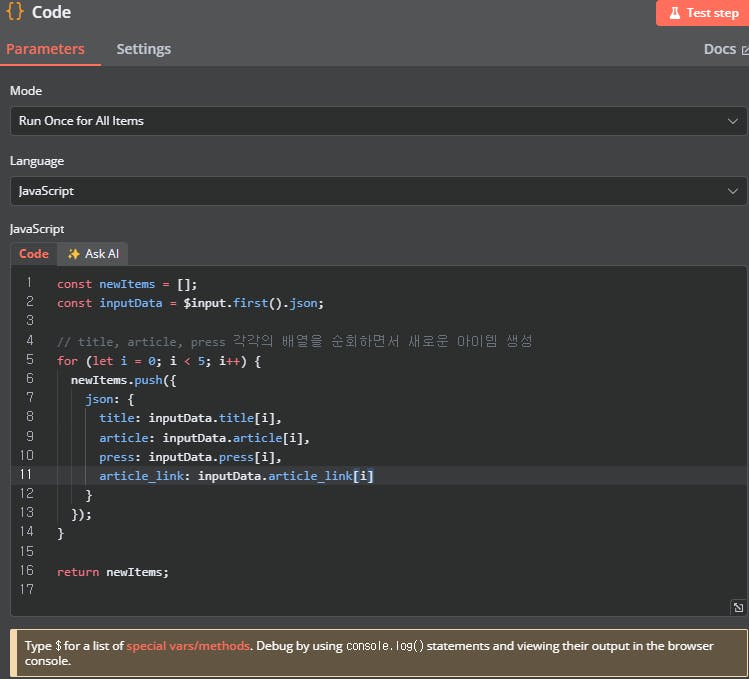Open the Mode dropdown Run Once for All Items
Image resolution: width=749 pixels, height=679 pixels.
[378, 121]
